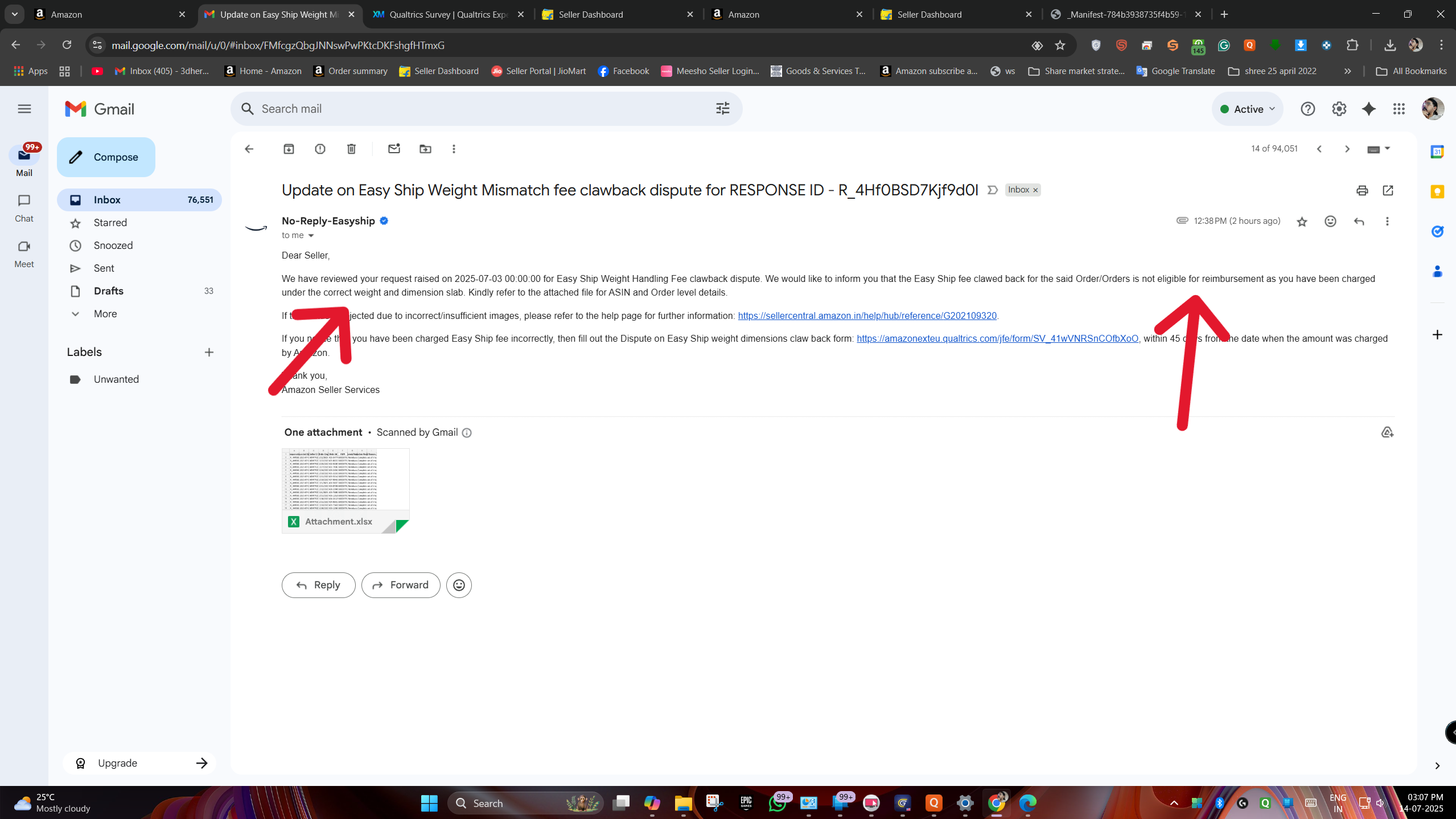Switch to Chat in left rail
Image resolution: width=1456 pixels, height=819 pixels.
pos(24,208)
